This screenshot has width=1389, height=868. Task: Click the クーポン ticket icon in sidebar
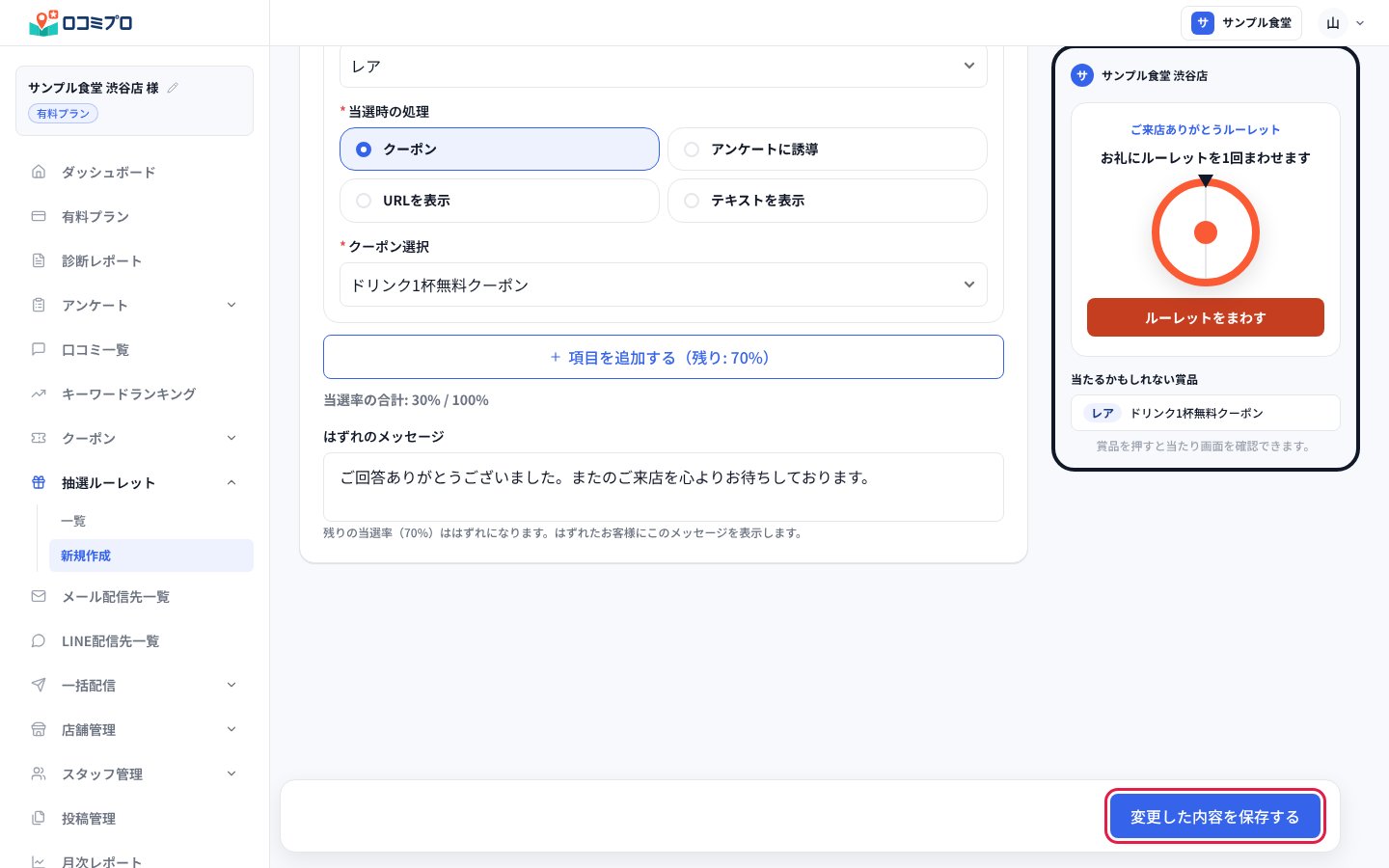(39, 438)
